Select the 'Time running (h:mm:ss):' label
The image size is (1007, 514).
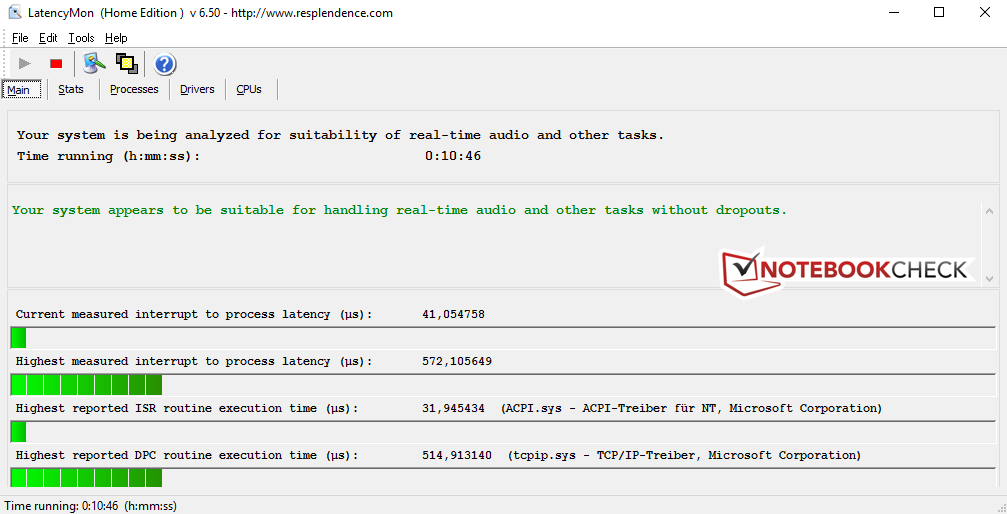(109, 156)
